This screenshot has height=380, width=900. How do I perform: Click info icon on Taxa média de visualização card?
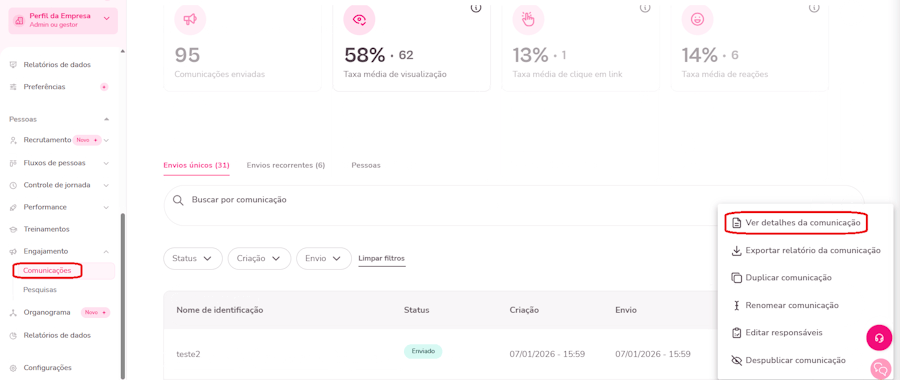tap(476, 7)
